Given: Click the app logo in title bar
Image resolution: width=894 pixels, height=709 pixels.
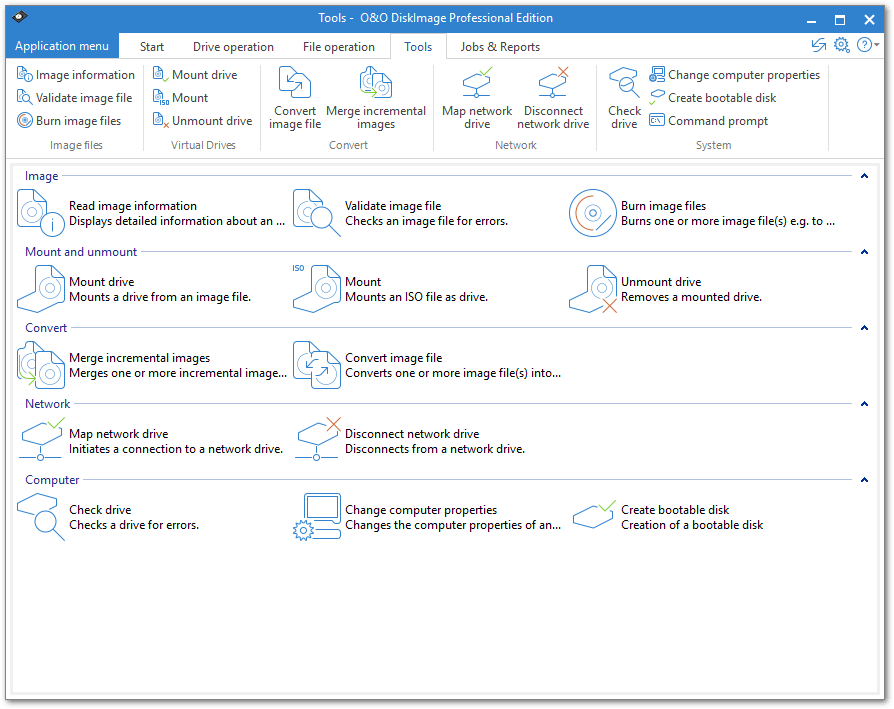Looking at the screenshot, I should (x=20, y=17).
